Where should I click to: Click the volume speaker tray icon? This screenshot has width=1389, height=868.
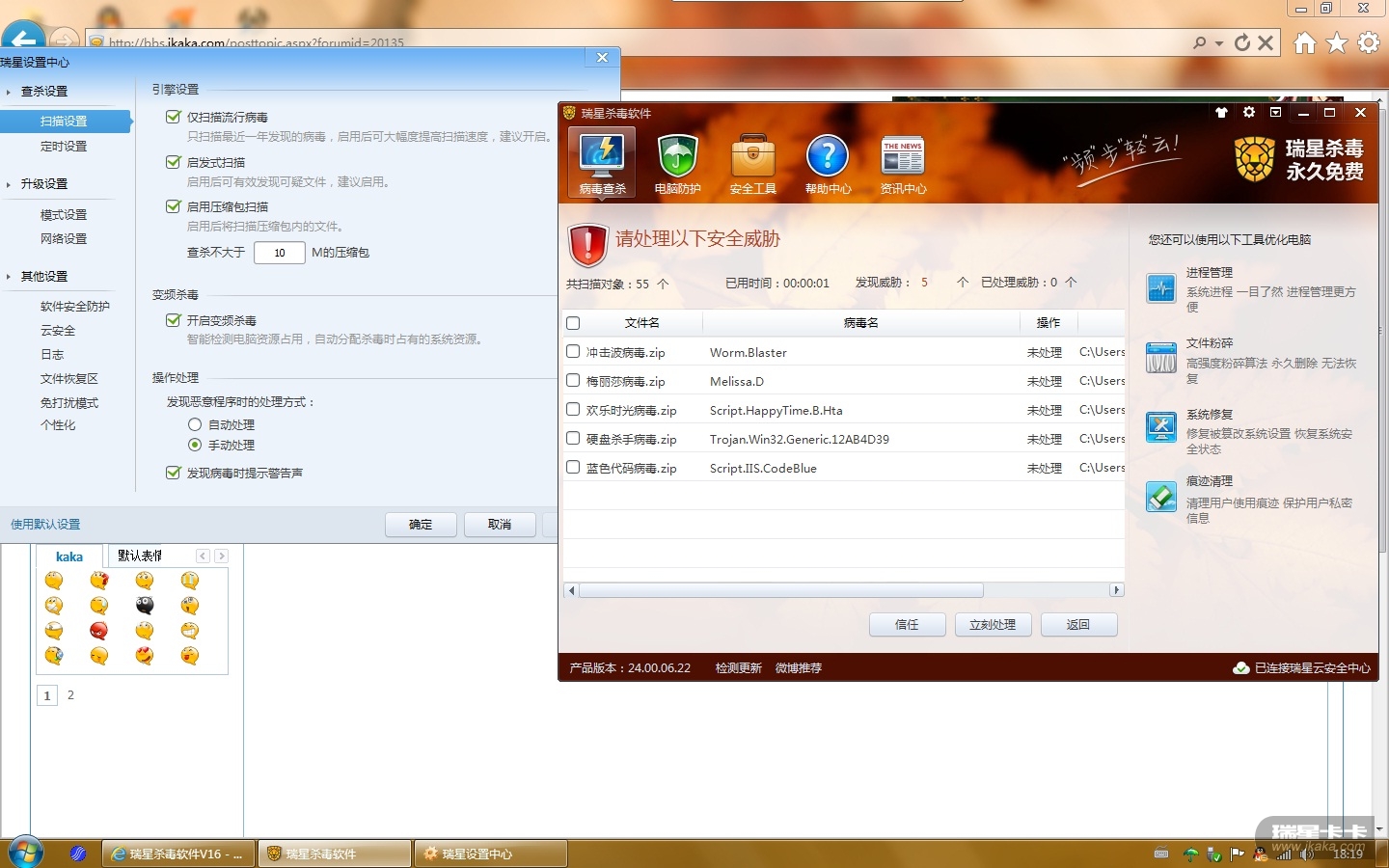tap(1306, 854)
